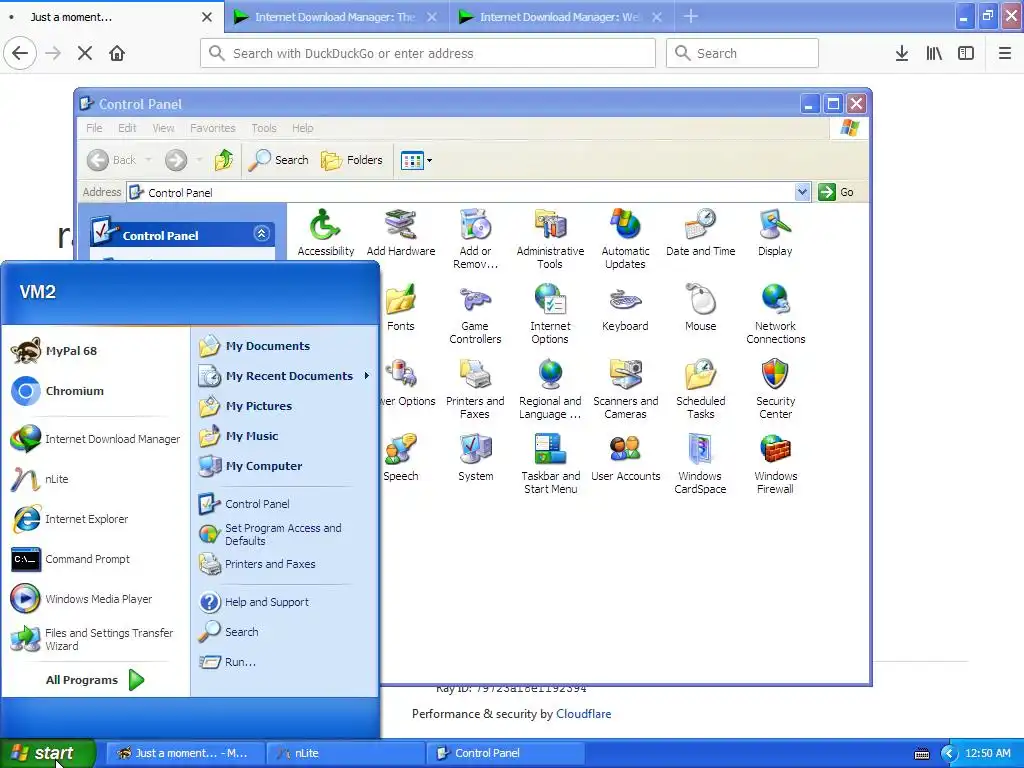This screenshot has width=1024, height=768.
Task: Open the Tools menu in Control Panel
Action: pyautogui.click(x=264, y=128)
